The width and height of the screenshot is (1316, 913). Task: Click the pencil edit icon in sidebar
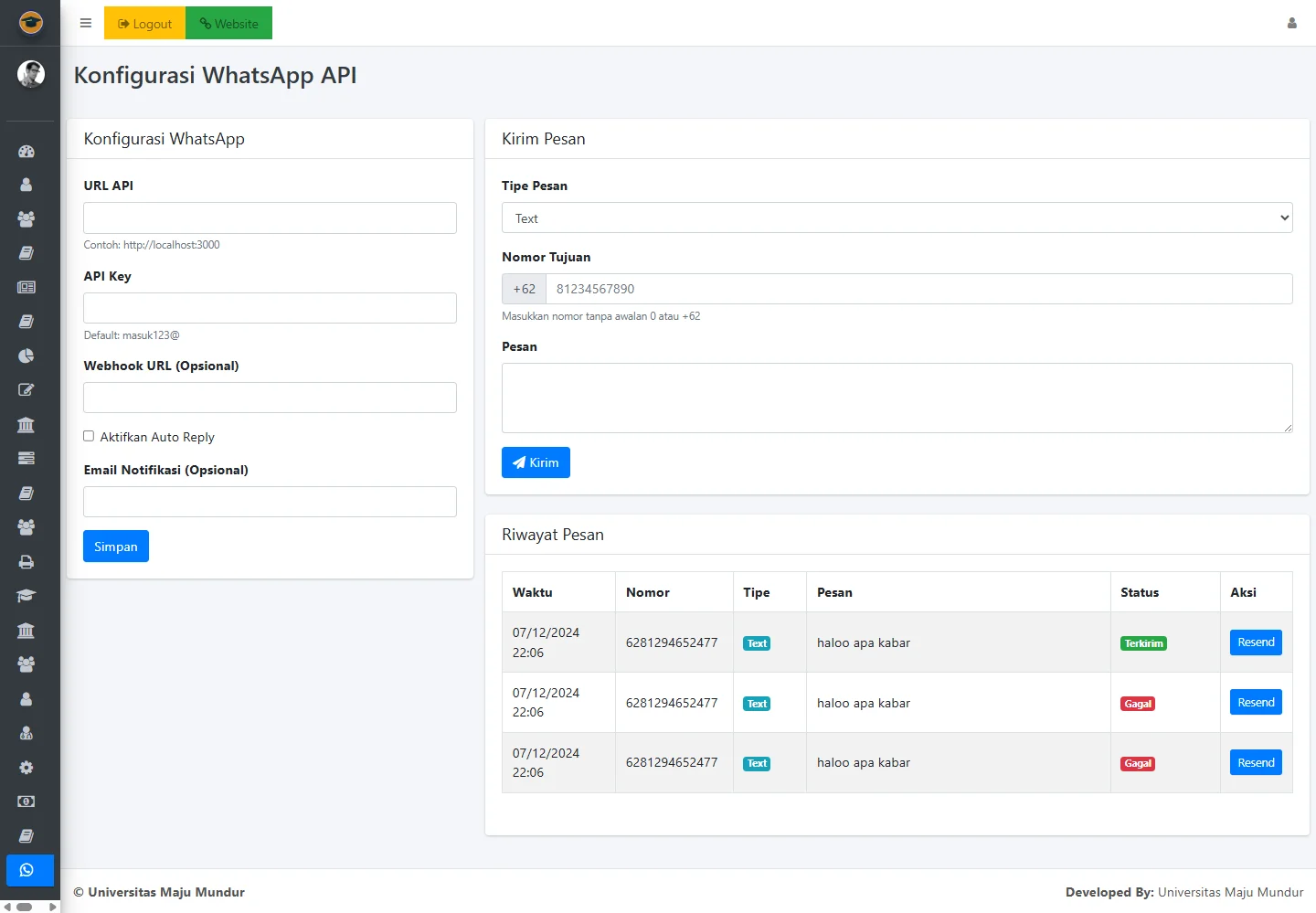pos(27,390)
